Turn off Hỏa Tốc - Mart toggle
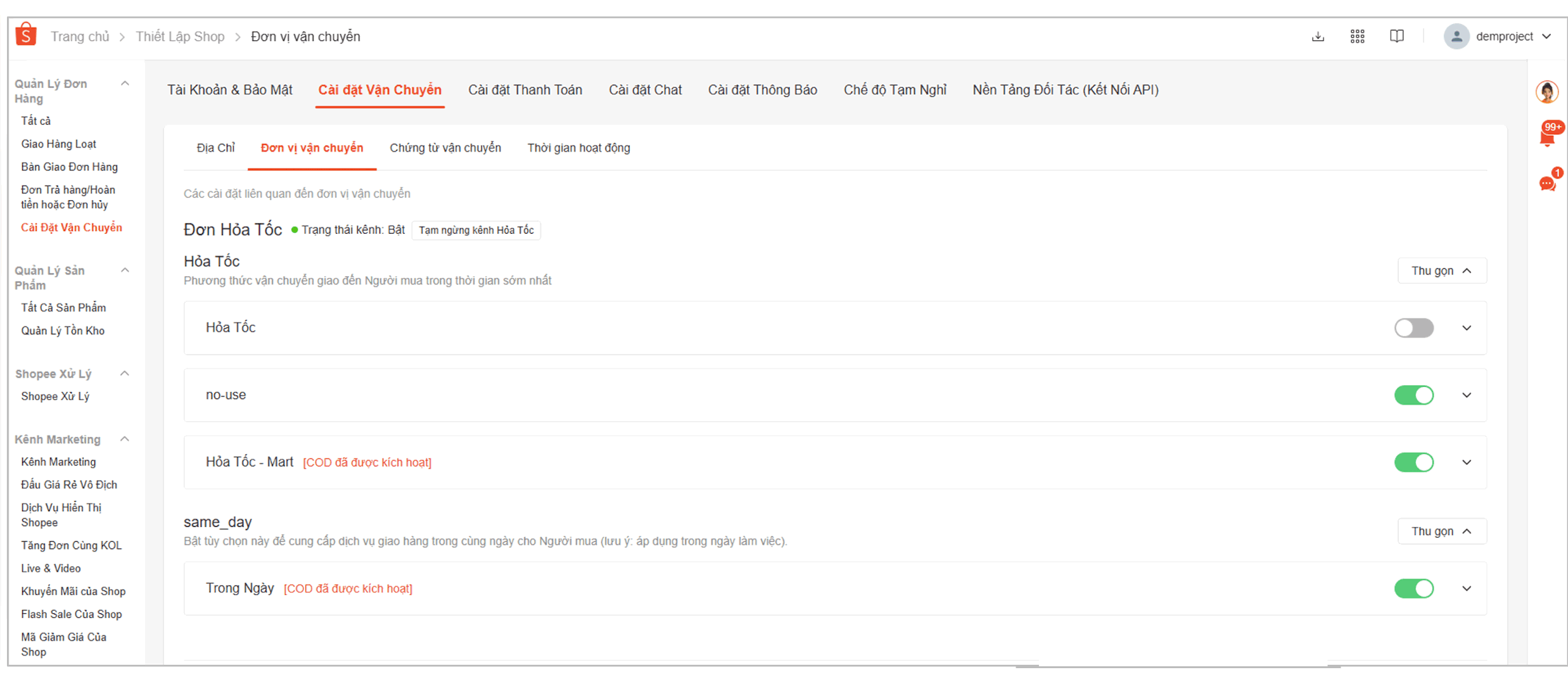 1413,462
